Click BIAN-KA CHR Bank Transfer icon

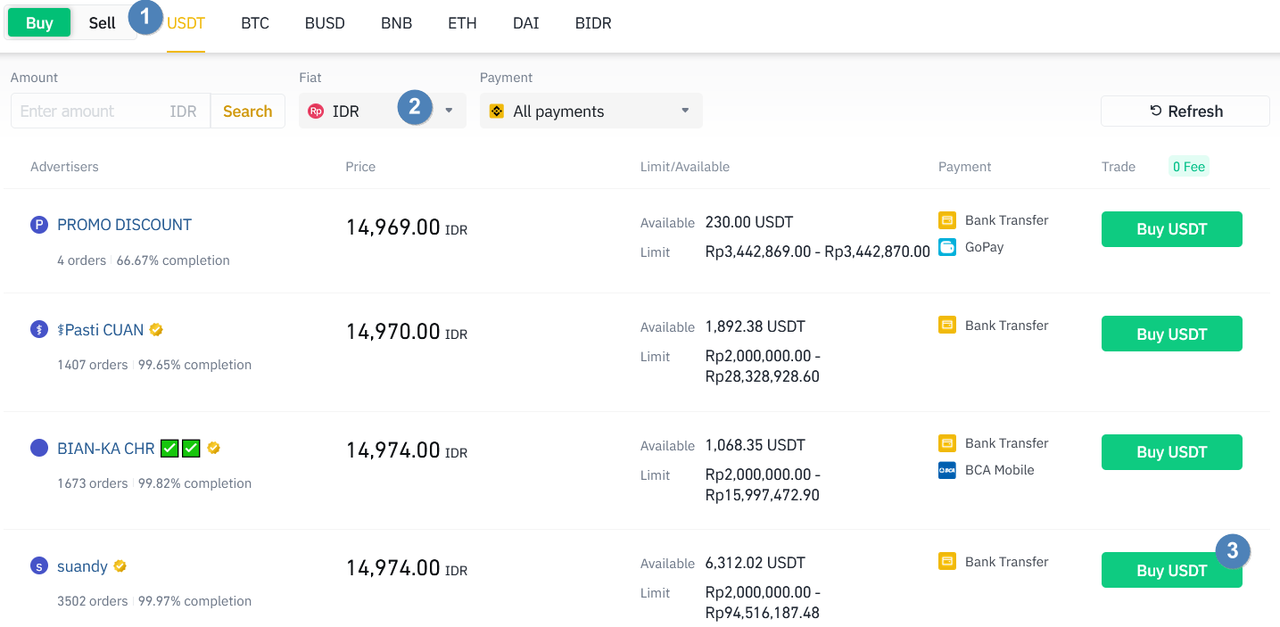point(947,443)
